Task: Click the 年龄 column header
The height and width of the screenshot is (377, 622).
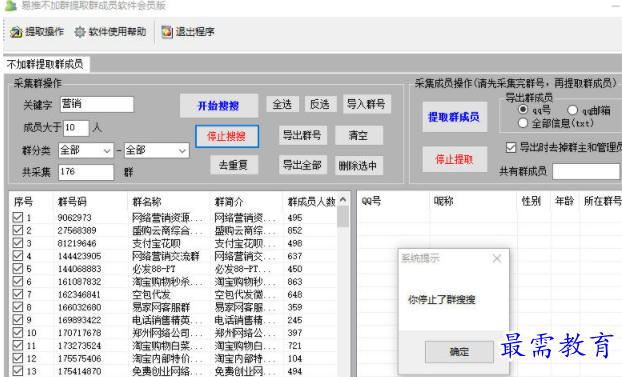Action: (x=564, y=201)
